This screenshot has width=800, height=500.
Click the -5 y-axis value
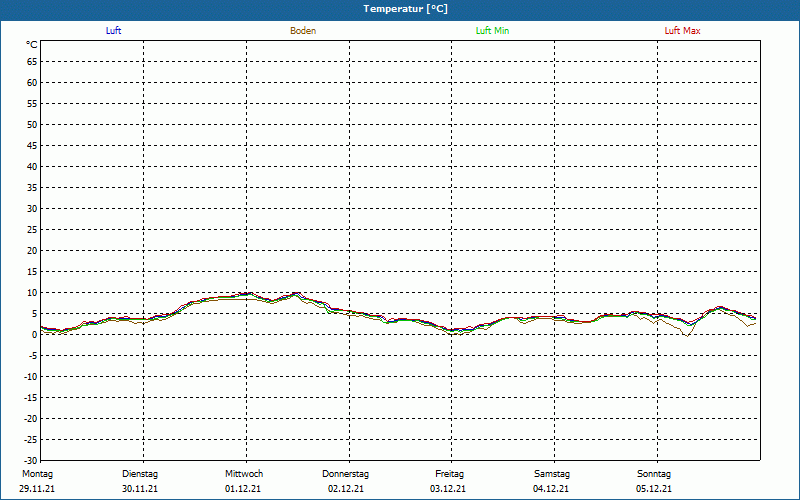pyautogui.click(x=33, y=356)
